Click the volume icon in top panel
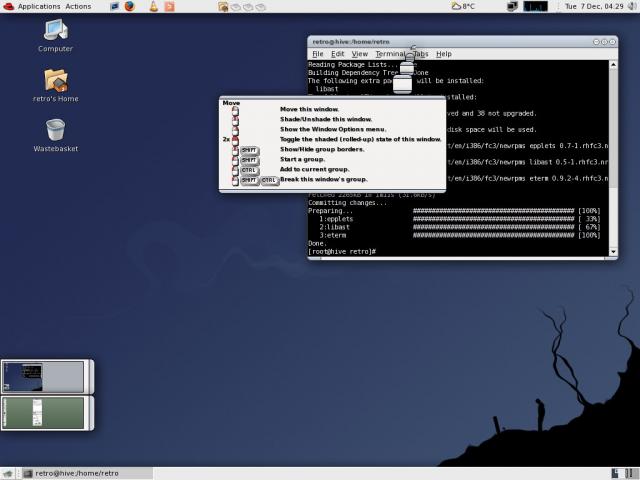This screenshot has width=640, height=480. [x=633, y=6]
